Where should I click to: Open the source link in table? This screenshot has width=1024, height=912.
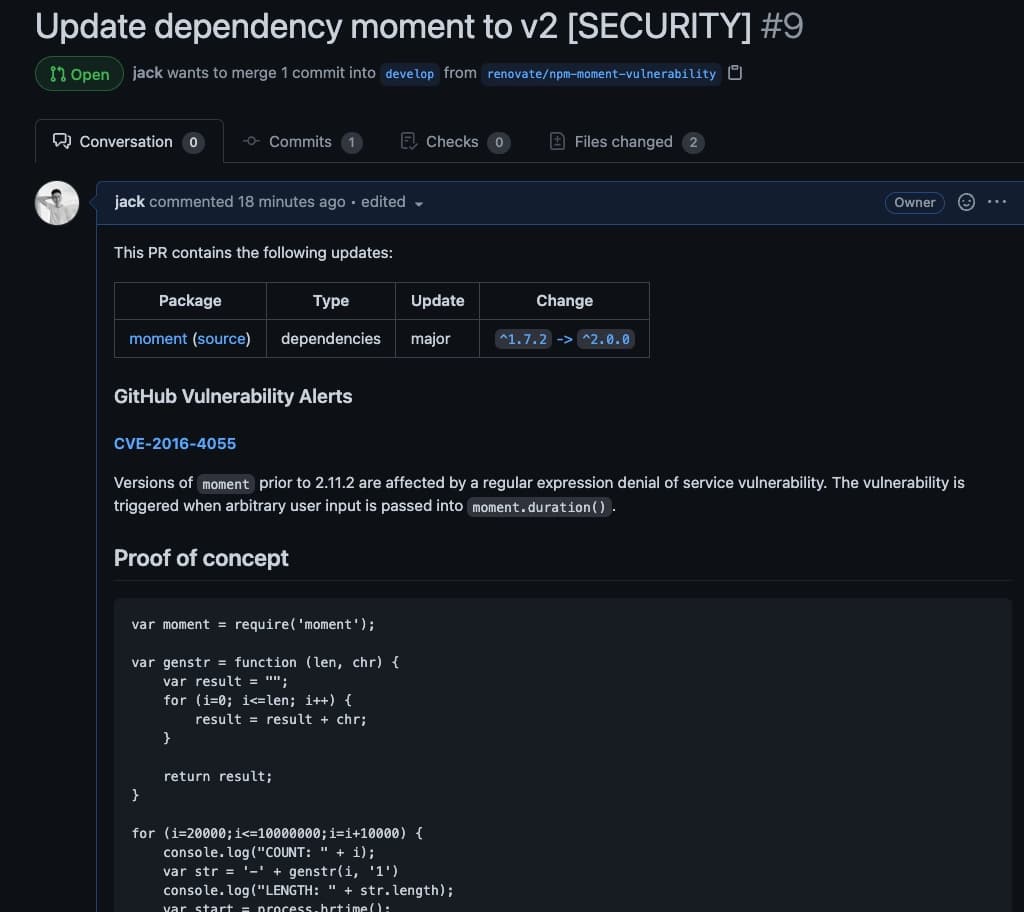click(221, 338)
